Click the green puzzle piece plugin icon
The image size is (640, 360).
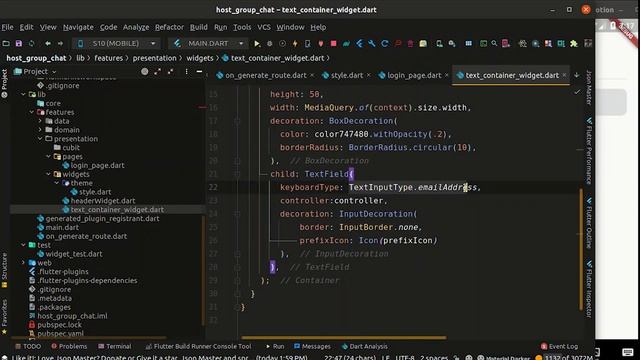point(574,43)
